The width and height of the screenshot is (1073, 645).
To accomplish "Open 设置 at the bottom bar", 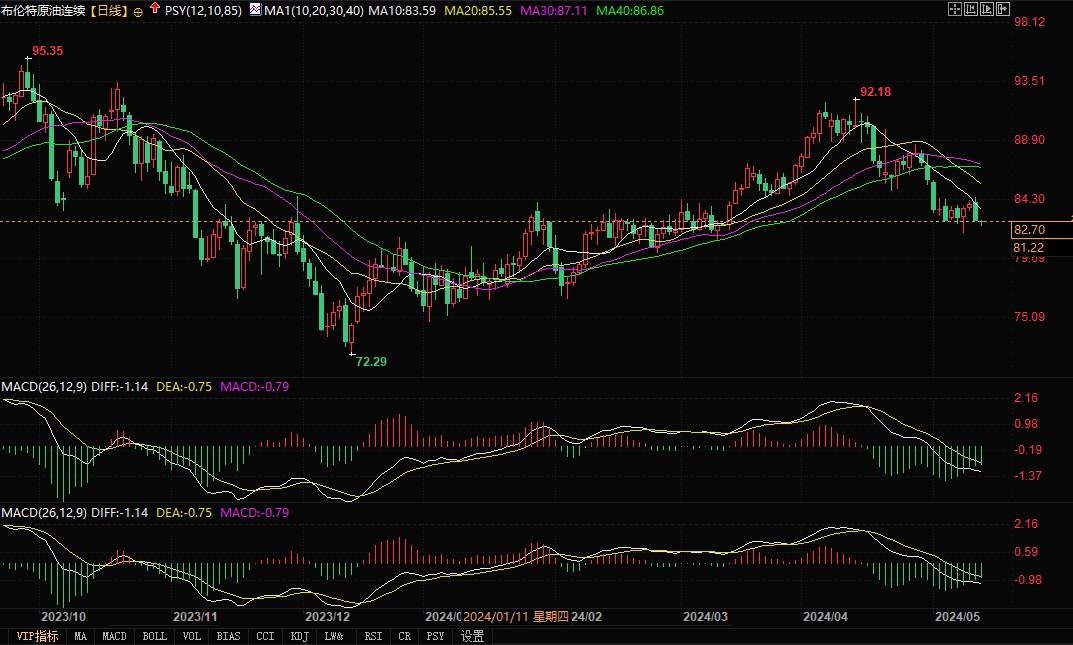I will pos(470,635).
